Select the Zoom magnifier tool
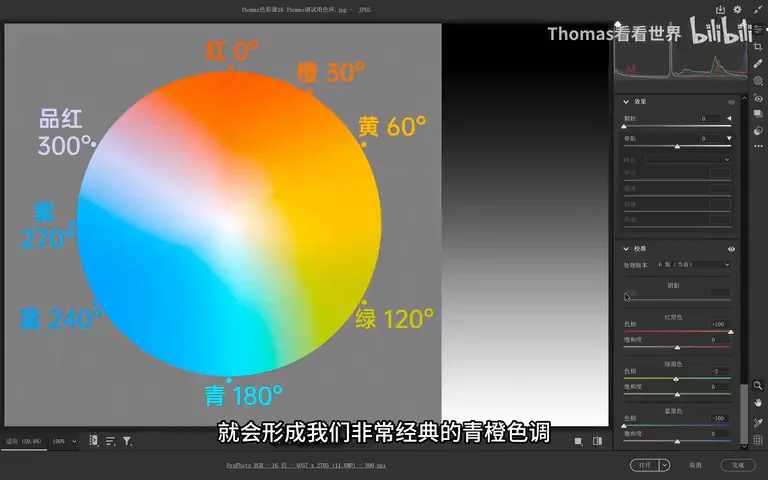This screenshot has width=768, height=480. tap(758, 385)
